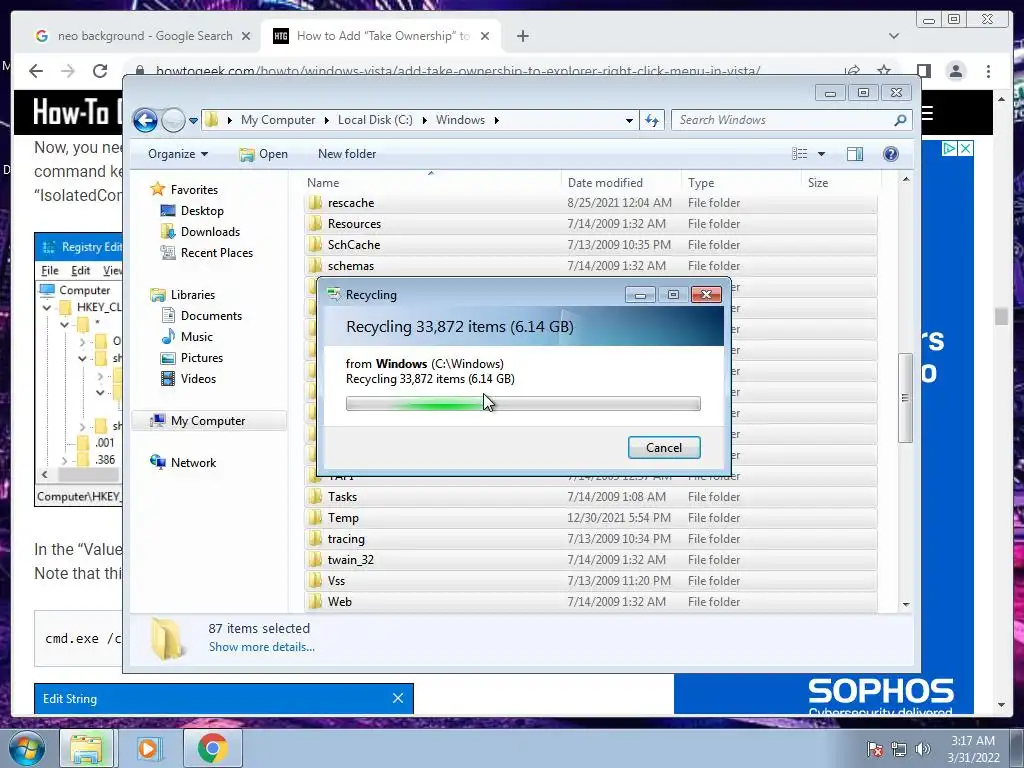Expand the arrow after Windows in breadcrumb
This screenshot has width=1024, height=768.
tap(497, 120)
